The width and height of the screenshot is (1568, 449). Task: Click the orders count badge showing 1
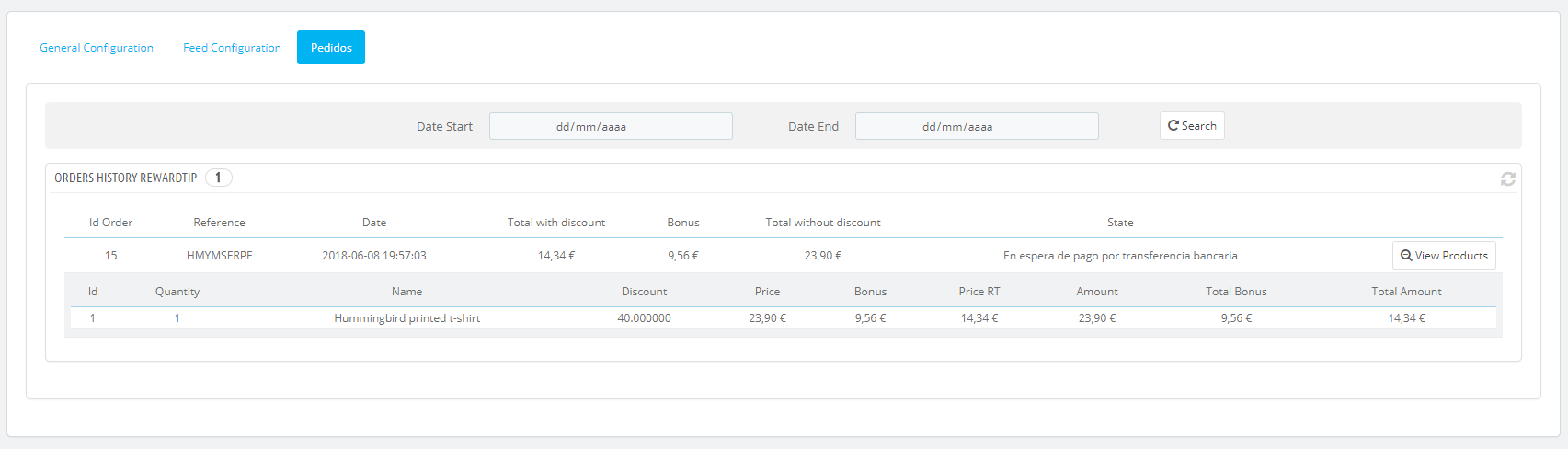tap(218, 178)
